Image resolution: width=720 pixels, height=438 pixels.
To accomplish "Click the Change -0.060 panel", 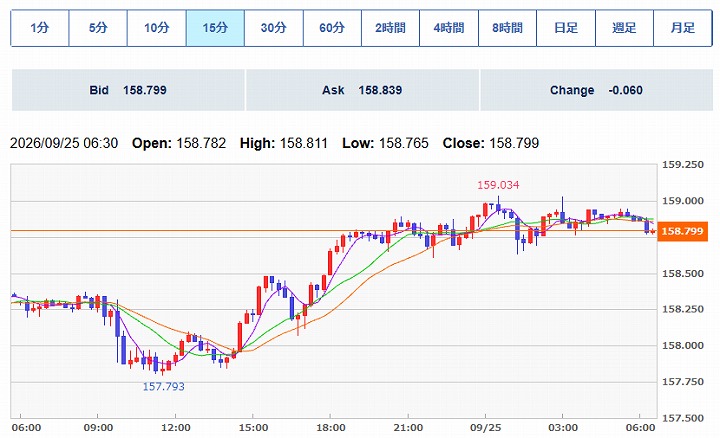I will click(596, 90).
